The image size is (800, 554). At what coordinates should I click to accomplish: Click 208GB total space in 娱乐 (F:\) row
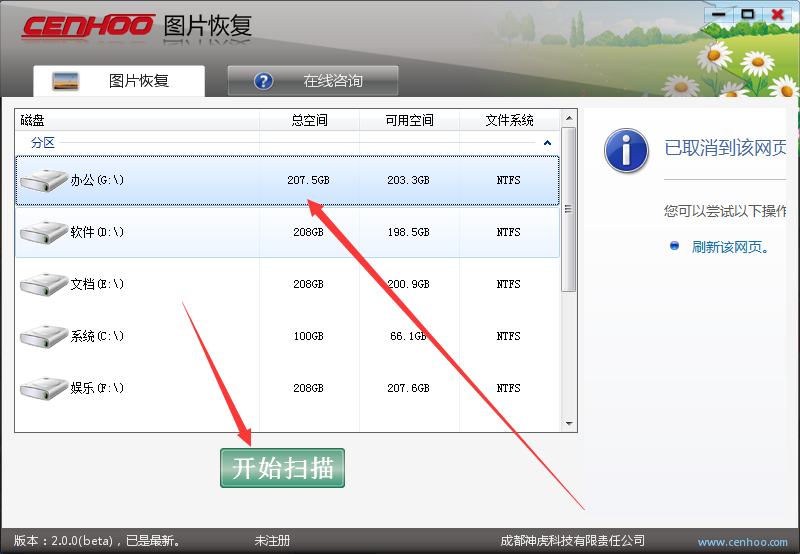[x=308, y=388]
